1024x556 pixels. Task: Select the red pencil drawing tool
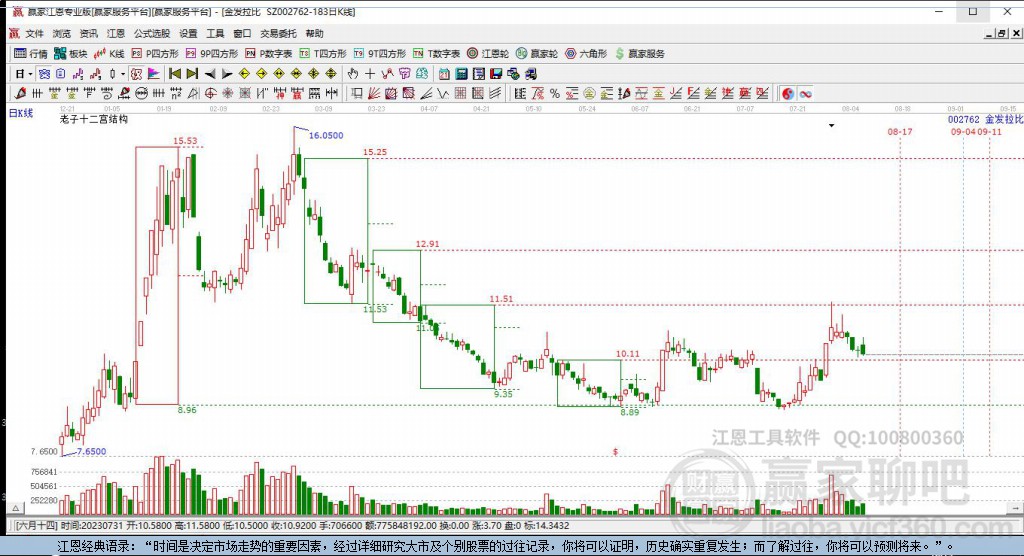click(20, 93)
